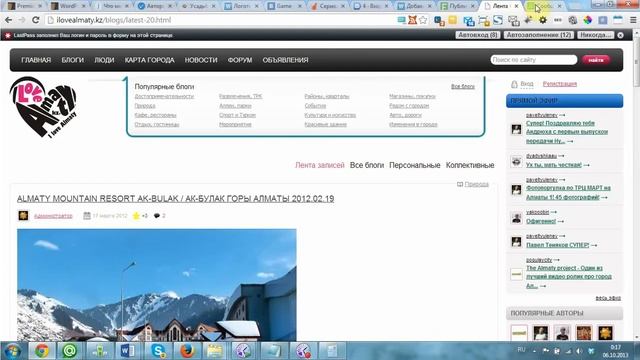Screen dimensions: 640x360
Task: Click the RU language indicator in tray
Action: (x=521, y=350)
